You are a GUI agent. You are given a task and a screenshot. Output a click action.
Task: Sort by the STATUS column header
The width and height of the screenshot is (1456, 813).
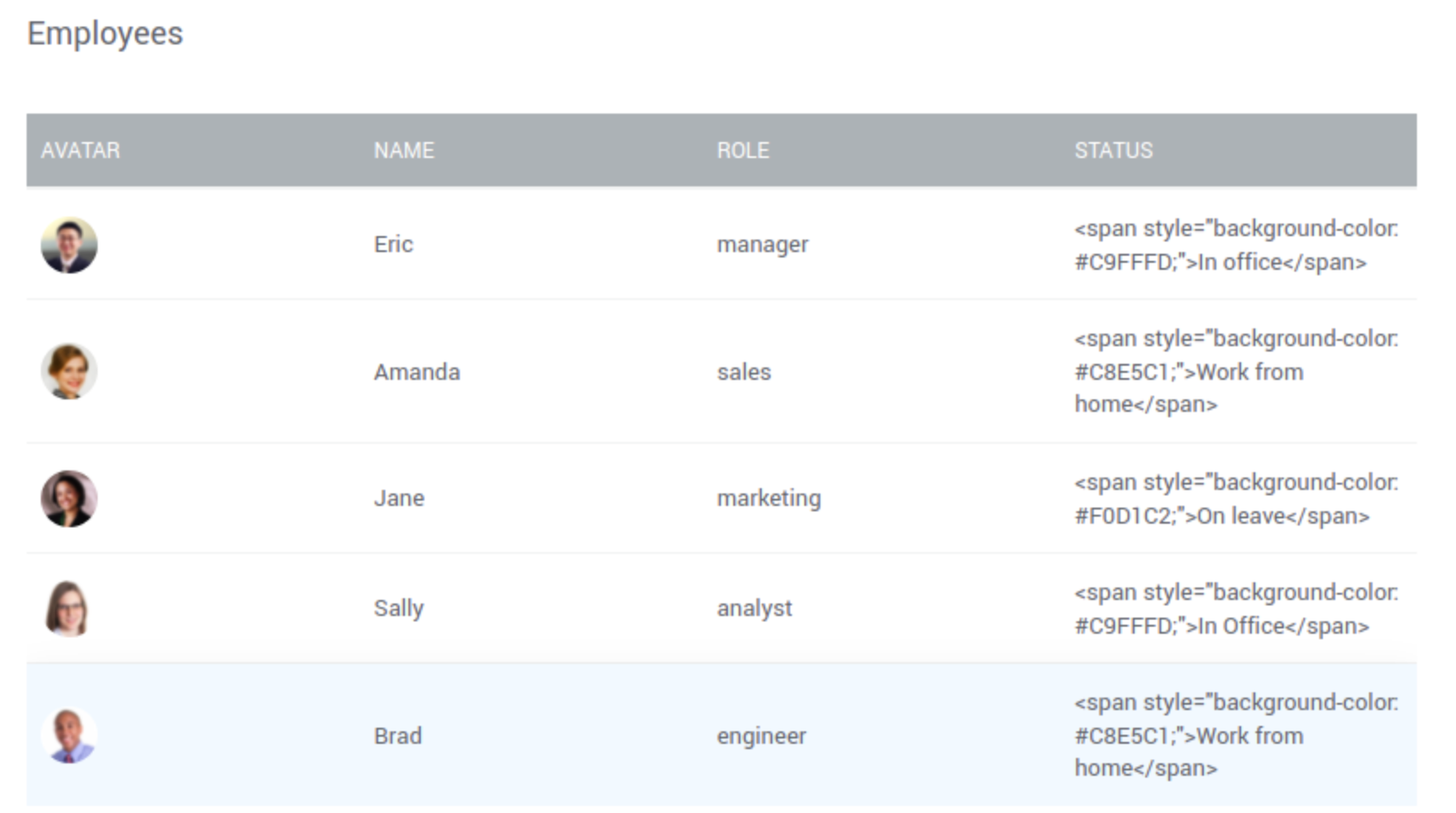[x=1112, y=150]
